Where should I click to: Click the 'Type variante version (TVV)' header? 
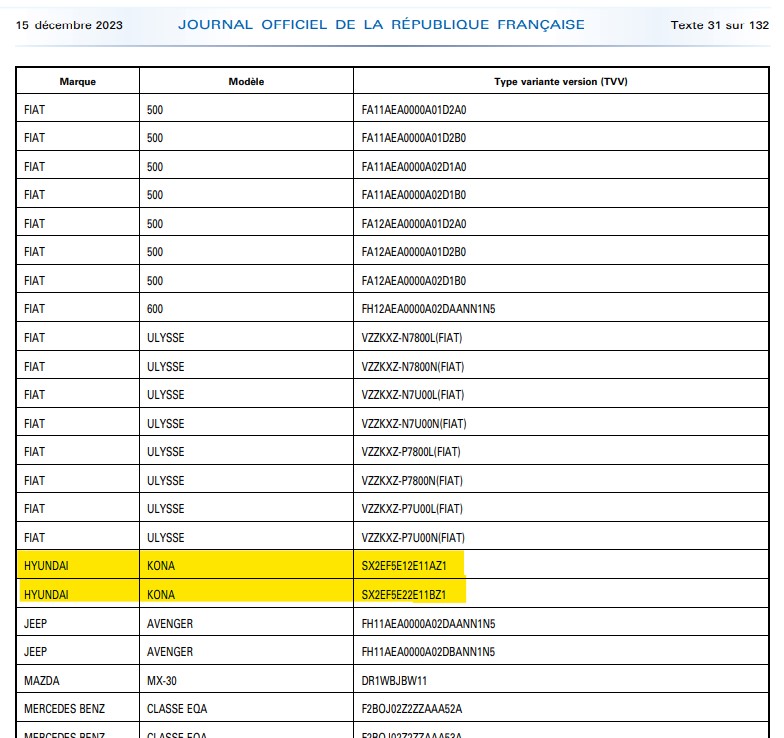point(561,81)
